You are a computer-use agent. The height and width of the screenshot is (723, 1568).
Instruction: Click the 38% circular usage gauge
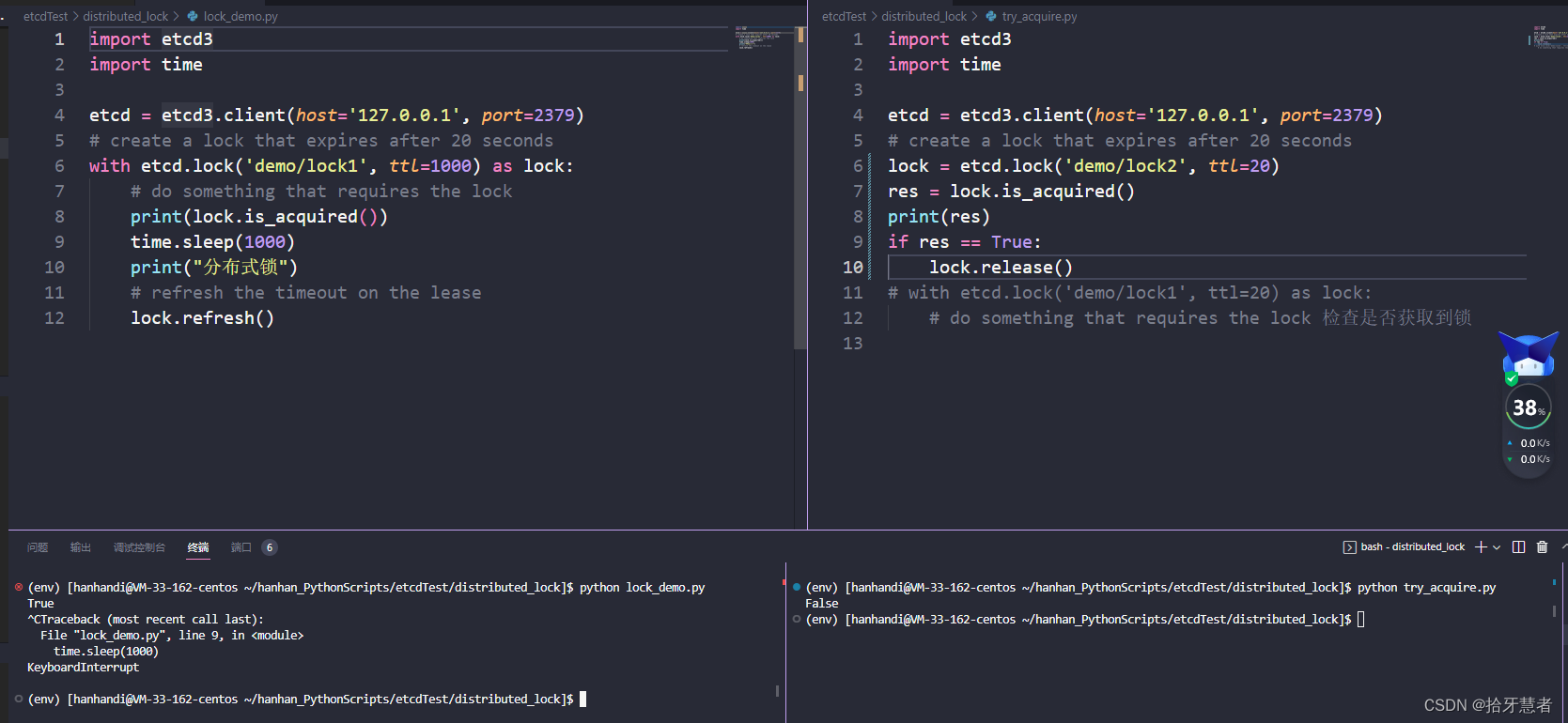(1529, 408)
